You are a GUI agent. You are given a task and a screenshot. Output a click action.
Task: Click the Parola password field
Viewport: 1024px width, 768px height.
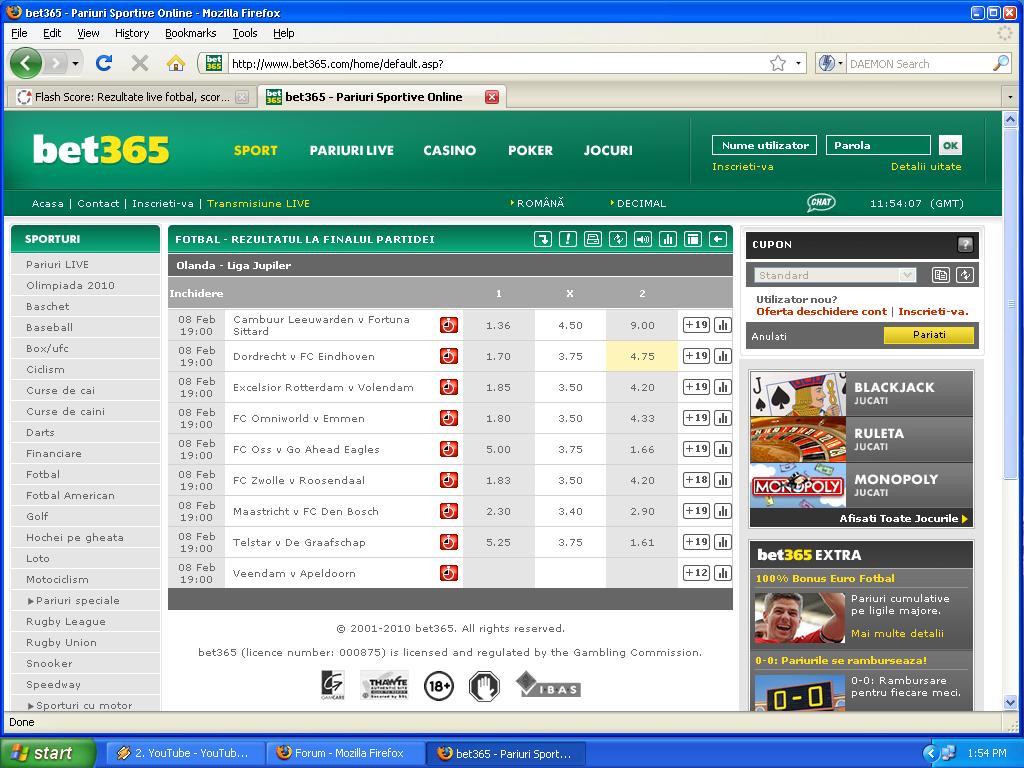[878, 145]
